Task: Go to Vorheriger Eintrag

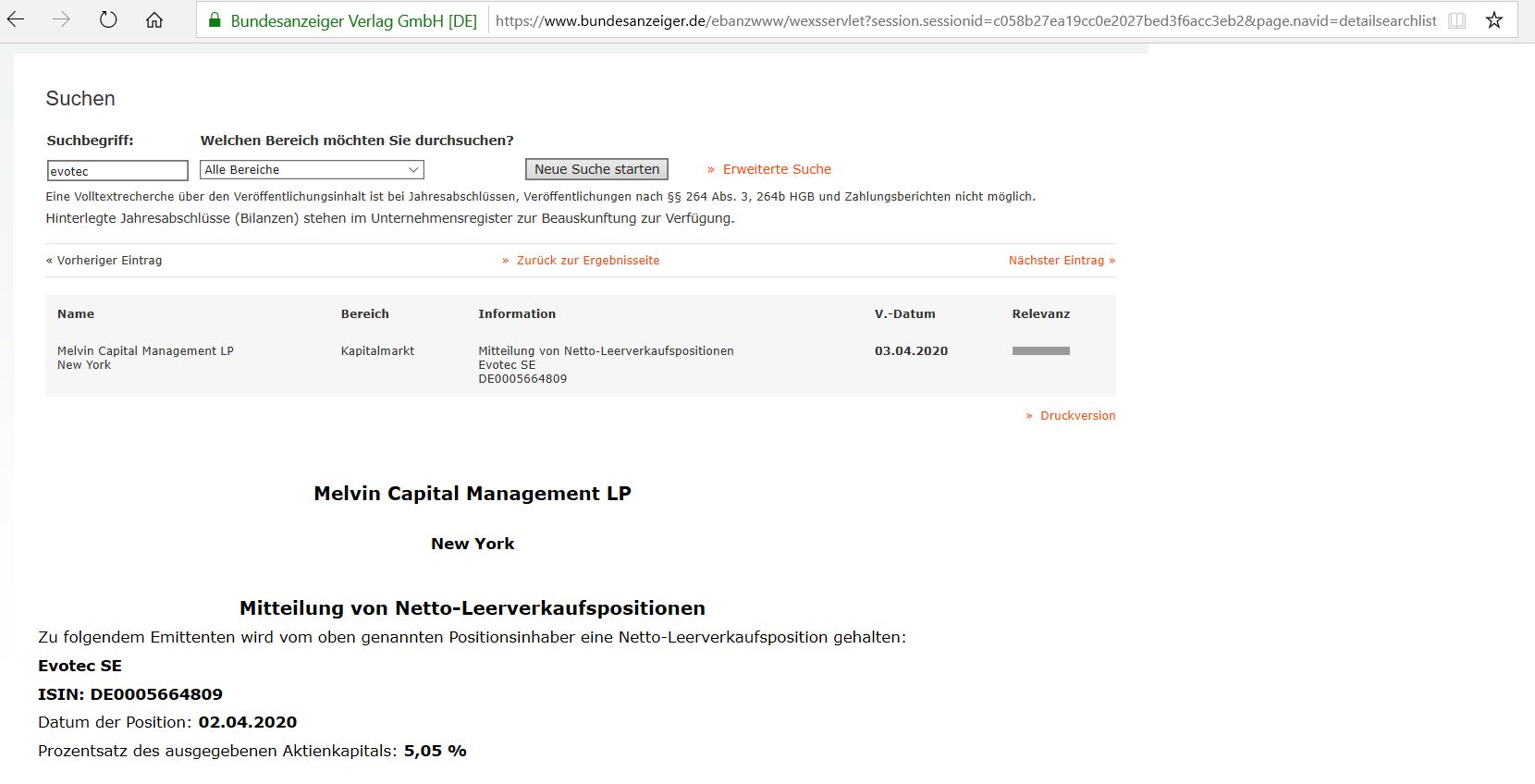Action: coord(104,261)
